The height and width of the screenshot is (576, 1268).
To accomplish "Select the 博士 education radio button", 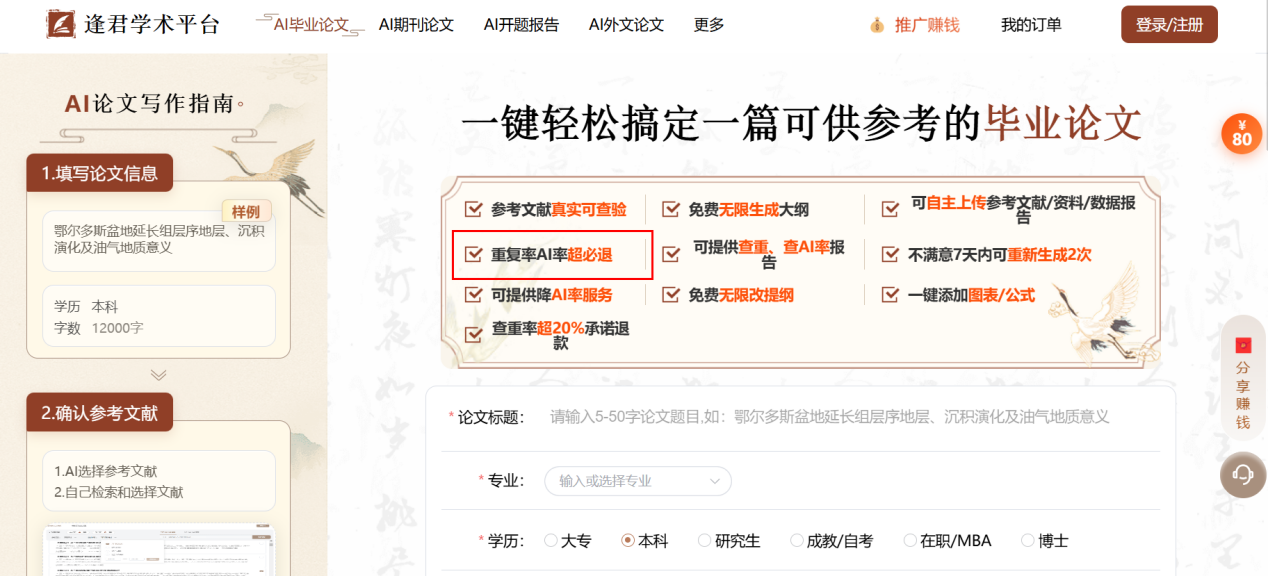I will (1028, 540).
